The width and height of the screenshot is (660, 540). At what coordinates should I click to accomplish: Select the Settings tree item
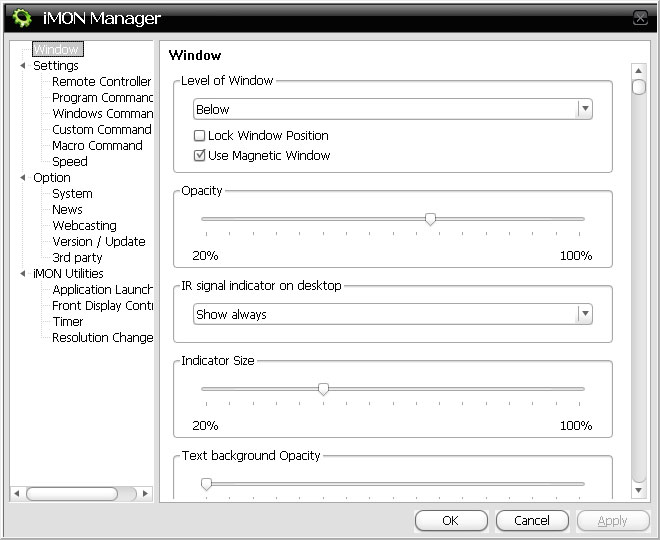[x=56, y=66]
